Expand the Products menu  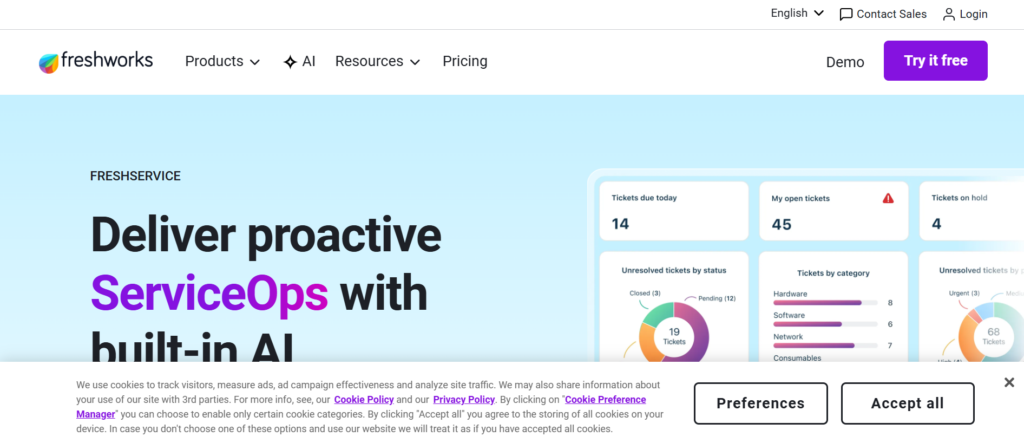click(222, 62)
